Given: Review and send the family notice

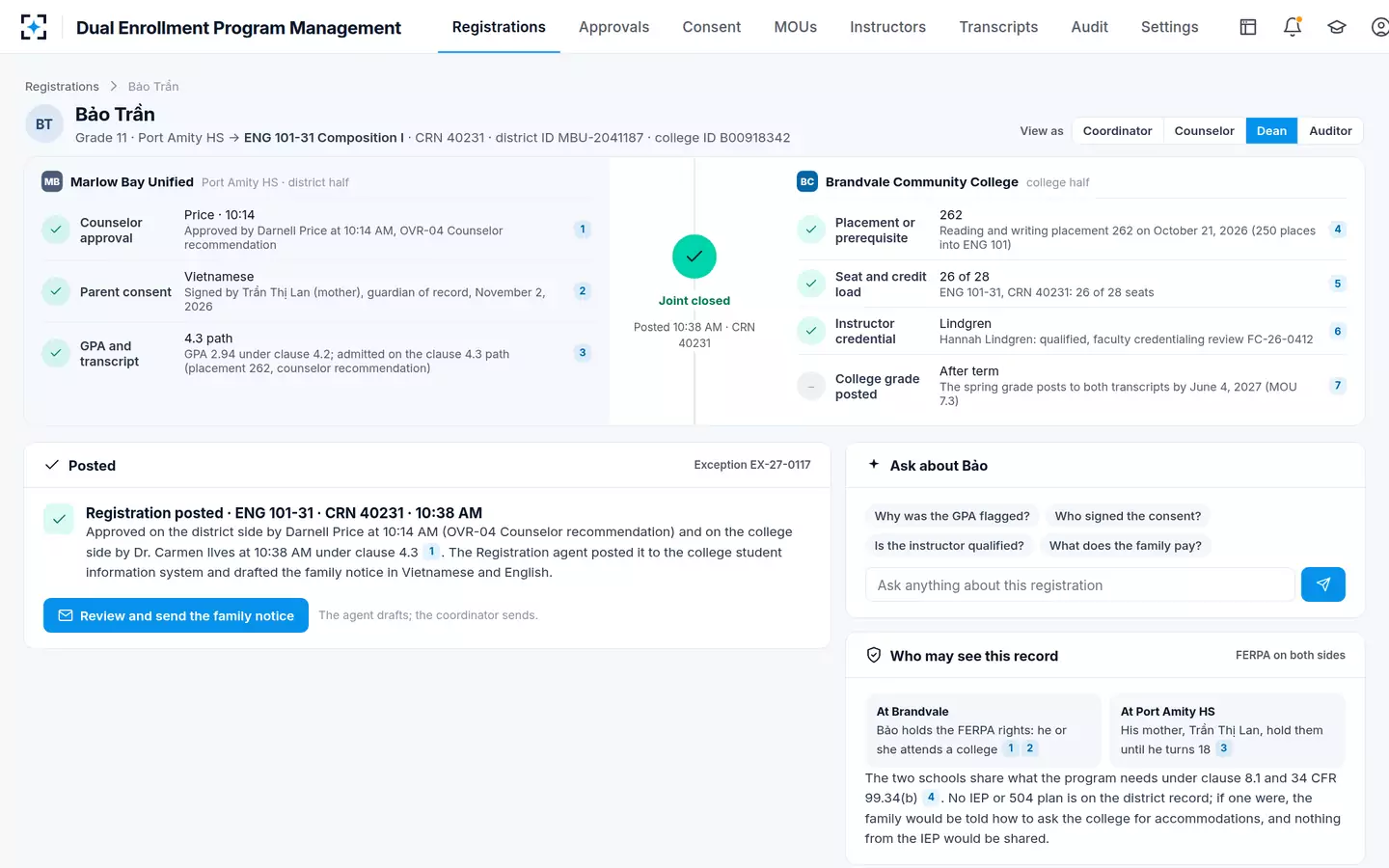Looking at the screenshot, I should [176, 615].
